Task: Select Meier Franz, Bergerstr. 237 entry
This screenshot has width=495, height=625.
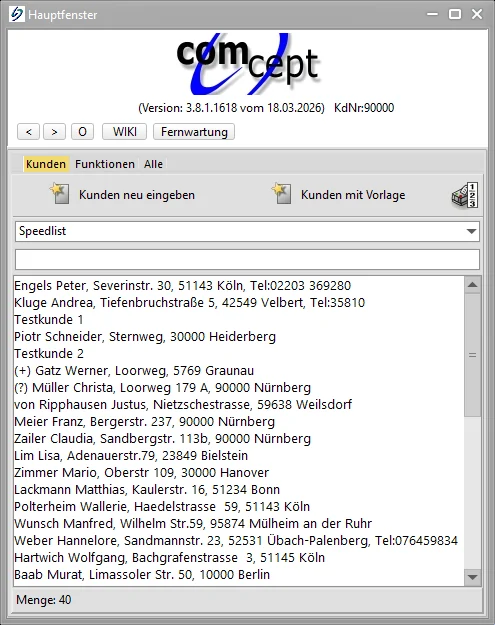Action: (239, 422)
